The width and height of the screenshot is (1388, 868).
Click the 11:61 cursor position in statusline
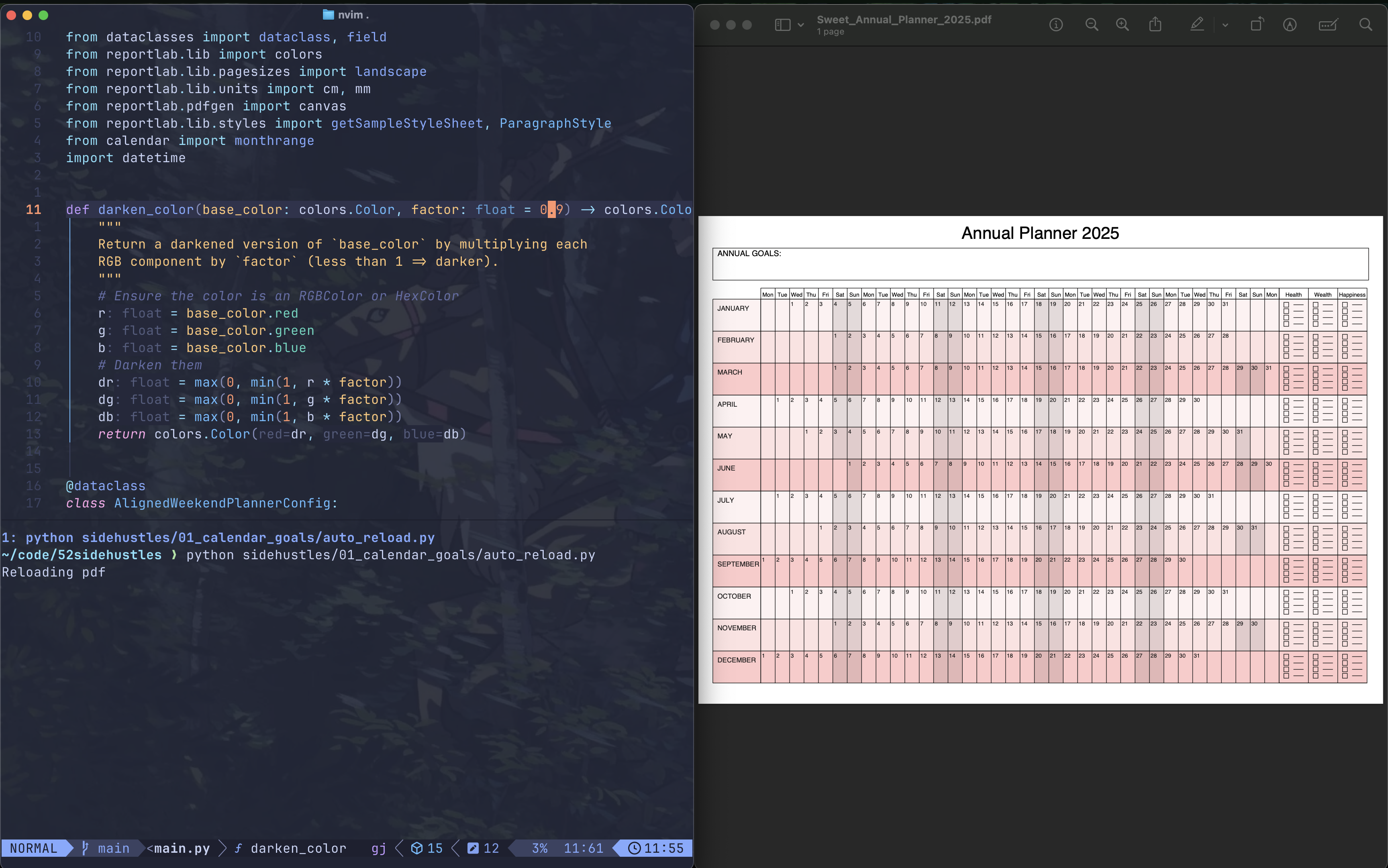[x=584, y=848]
